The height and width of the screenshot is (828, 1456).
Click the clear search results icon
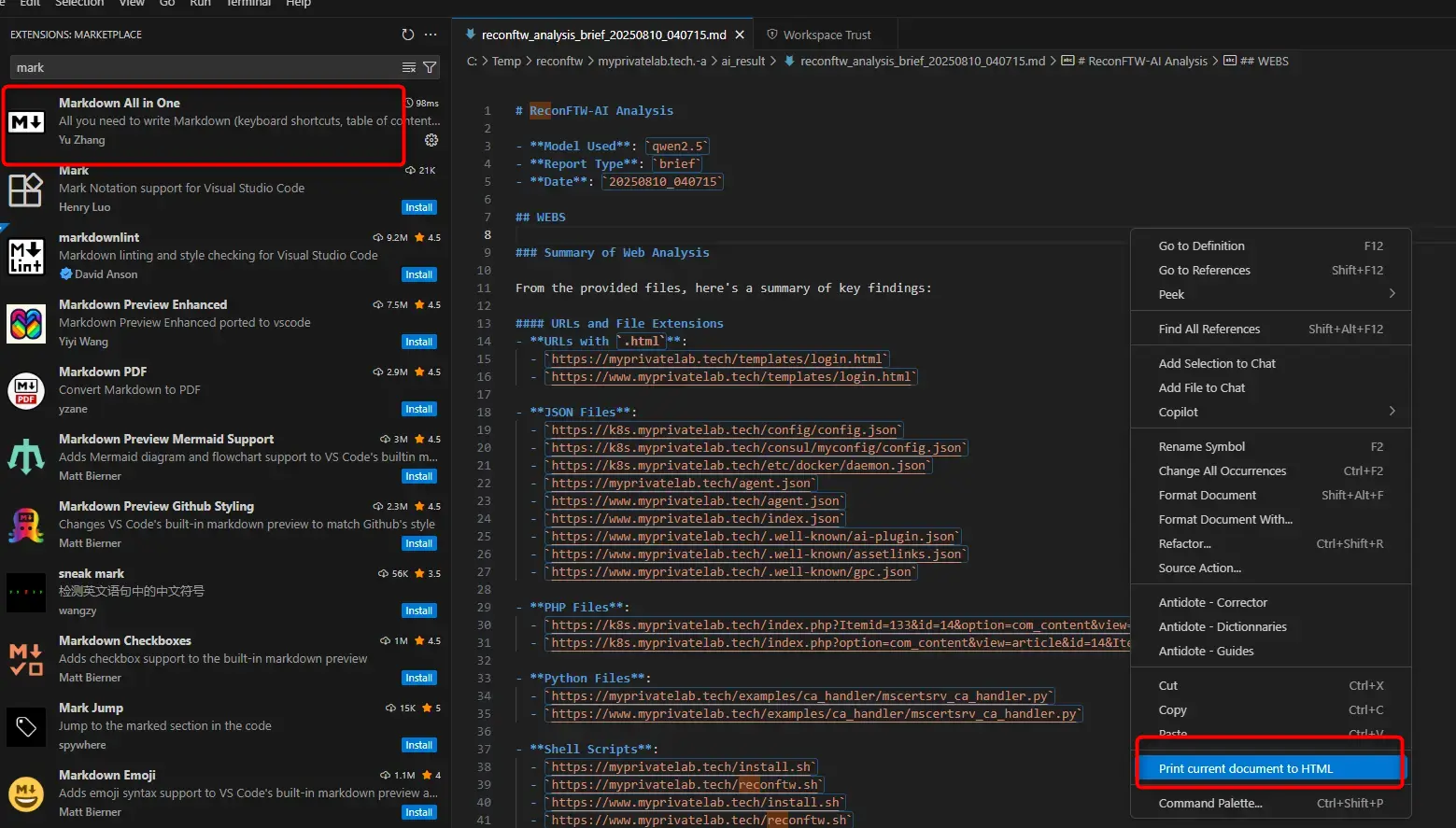click(x=409, y=67)
